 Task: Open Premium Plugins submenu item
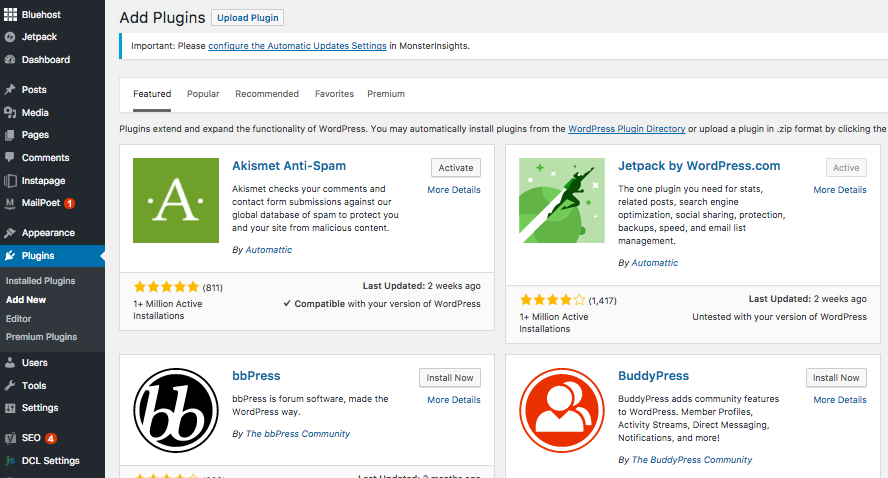[41, 337]
